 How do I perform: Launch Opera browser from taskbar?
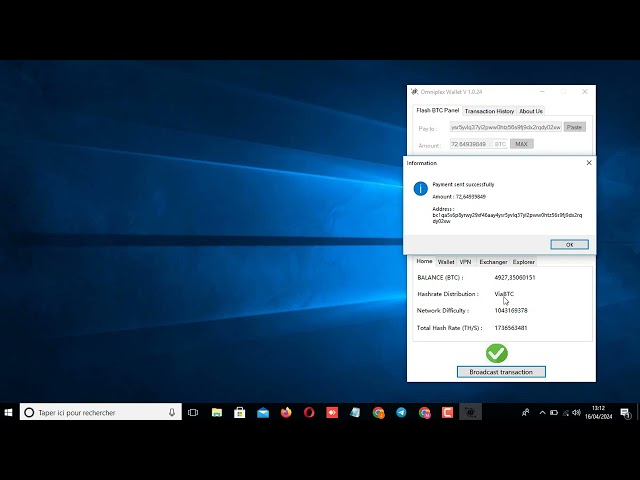point(309,413)
